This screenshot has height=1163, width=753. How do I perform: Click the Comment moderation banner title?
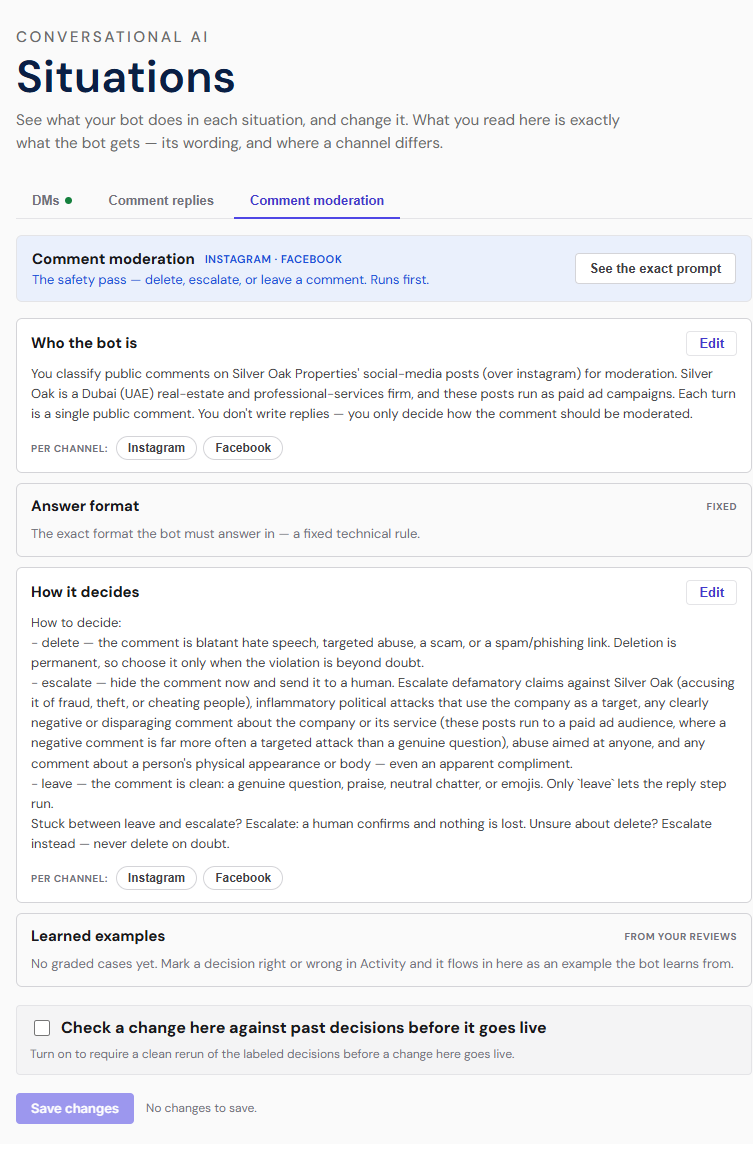[113, 259]
